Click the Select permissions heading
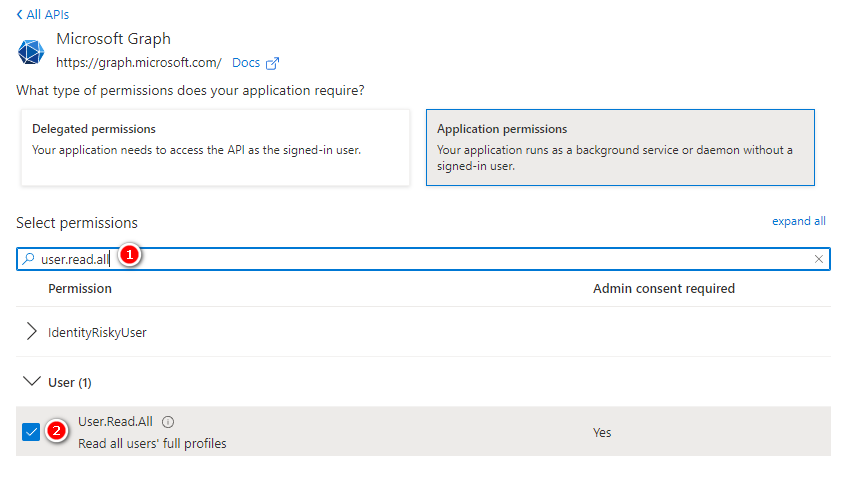The height and width of the screenshot is (478, 847). point(77,223)
